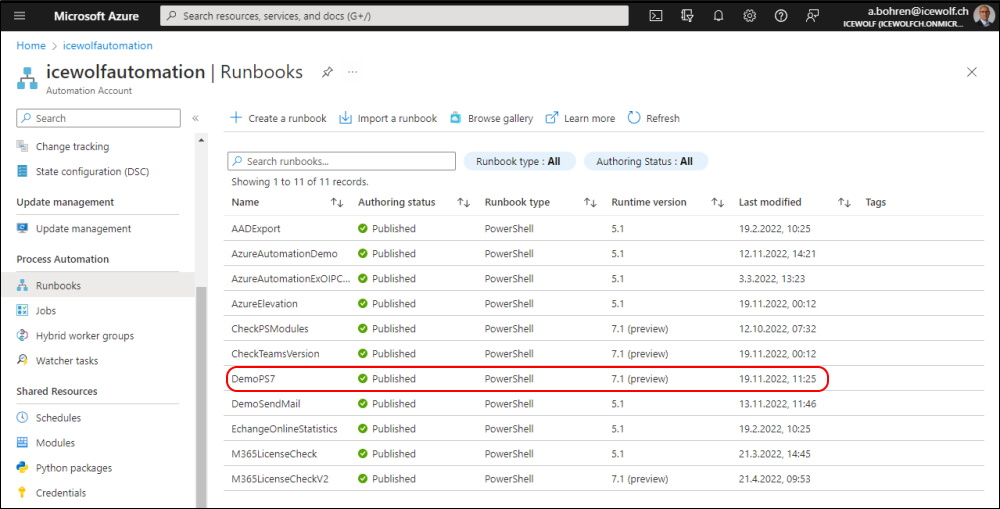Click the Change tracking icon in sidebar

(x=22, y=146)
